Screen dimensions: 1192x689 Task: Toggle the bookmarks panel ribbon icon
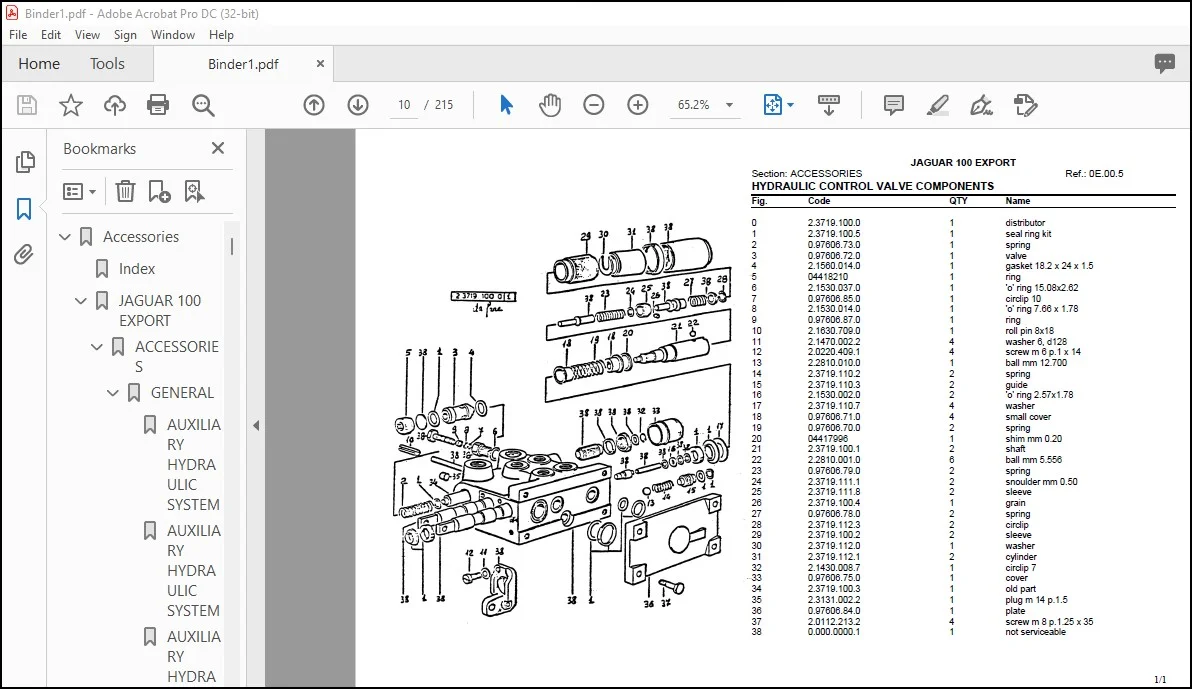point(24,208)
